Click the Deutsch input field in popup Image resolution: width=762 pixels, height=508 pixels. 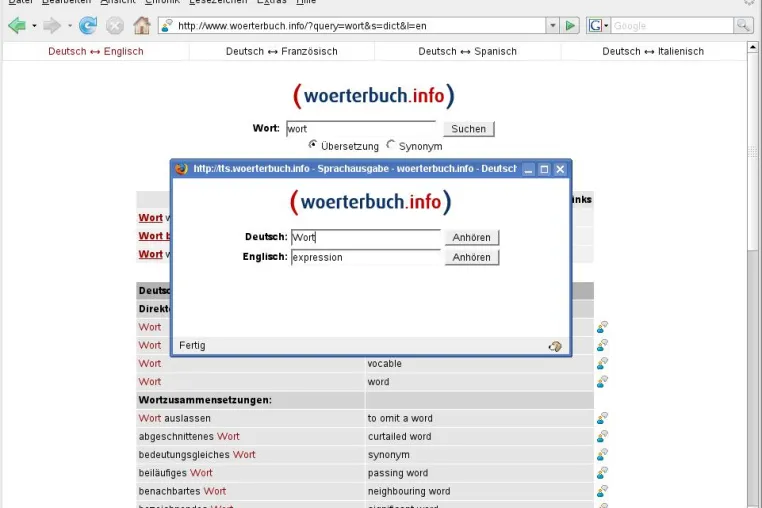coord(366,237)
